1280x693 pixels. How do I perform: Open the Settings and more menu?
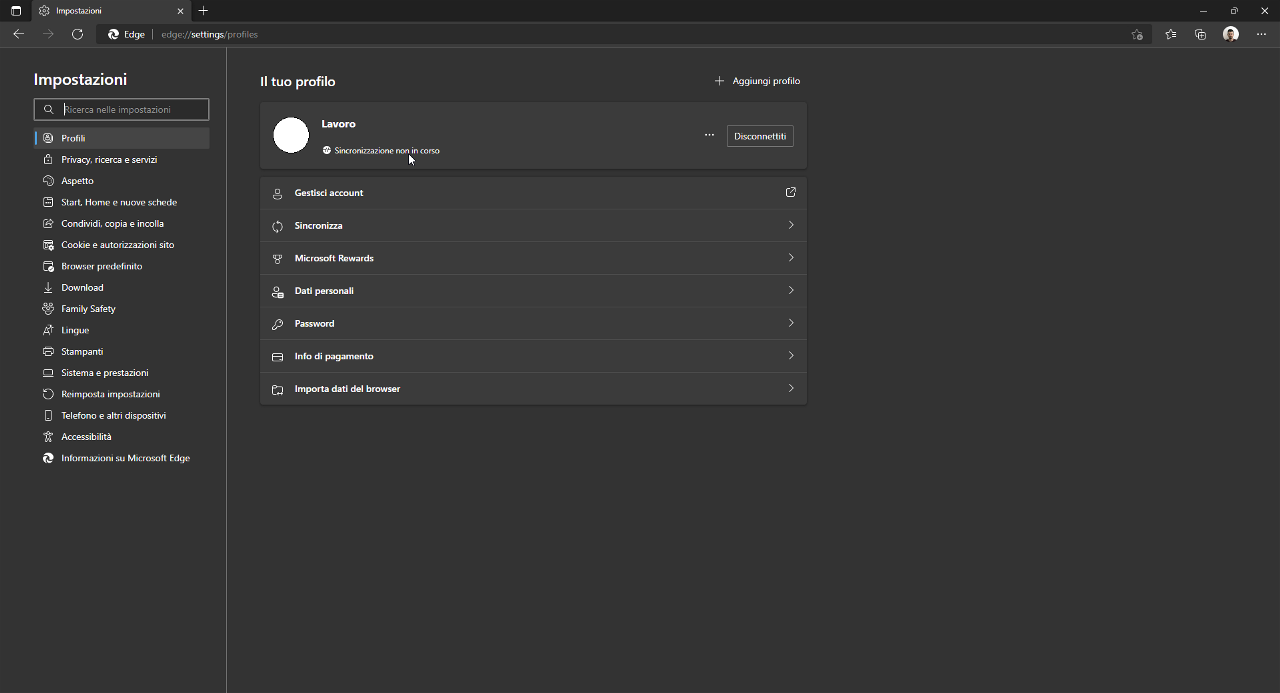click(1261, 34)
